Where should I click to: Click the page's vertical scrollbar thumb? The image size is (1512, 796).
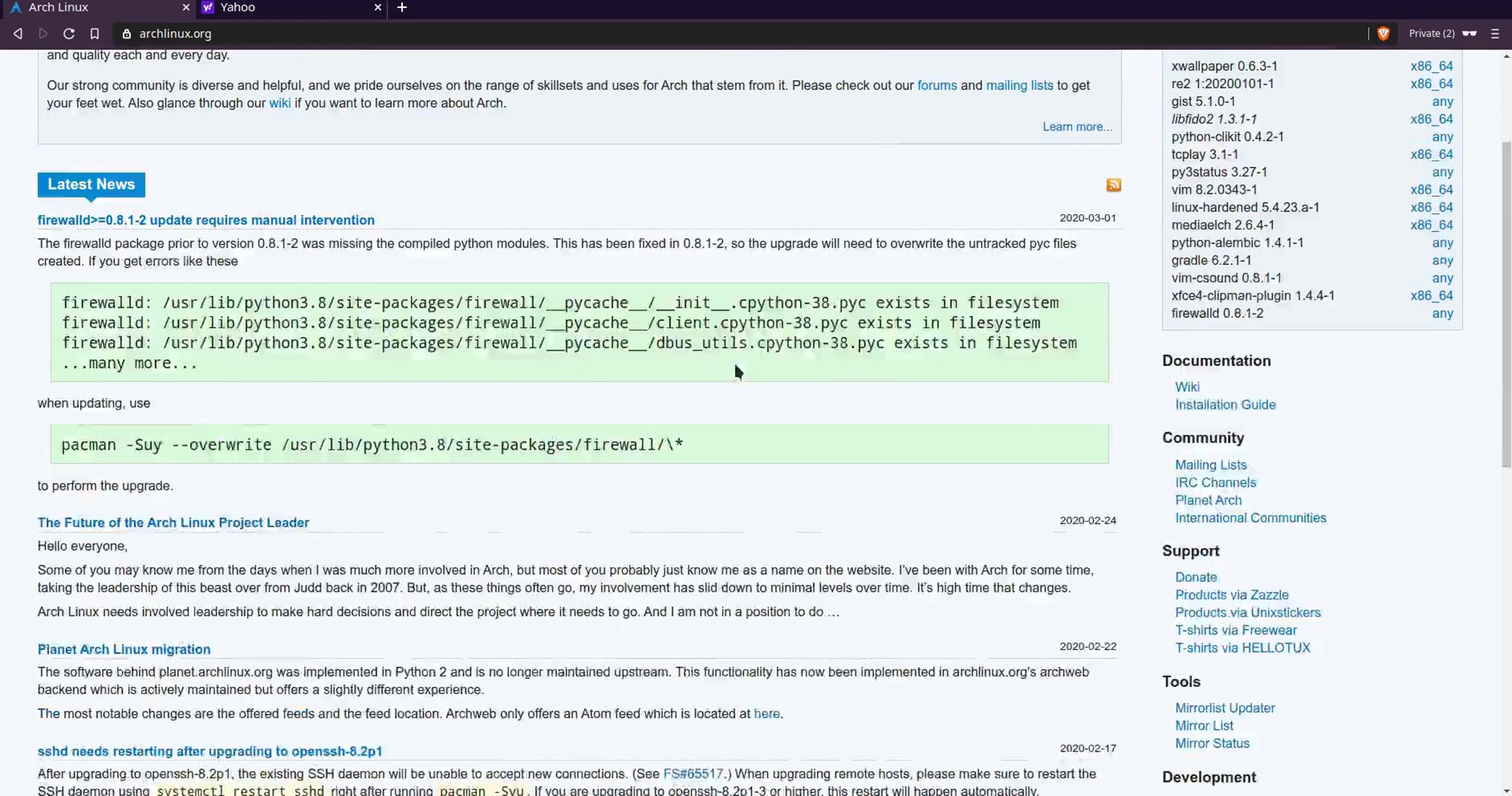[x=1506, y=305]
